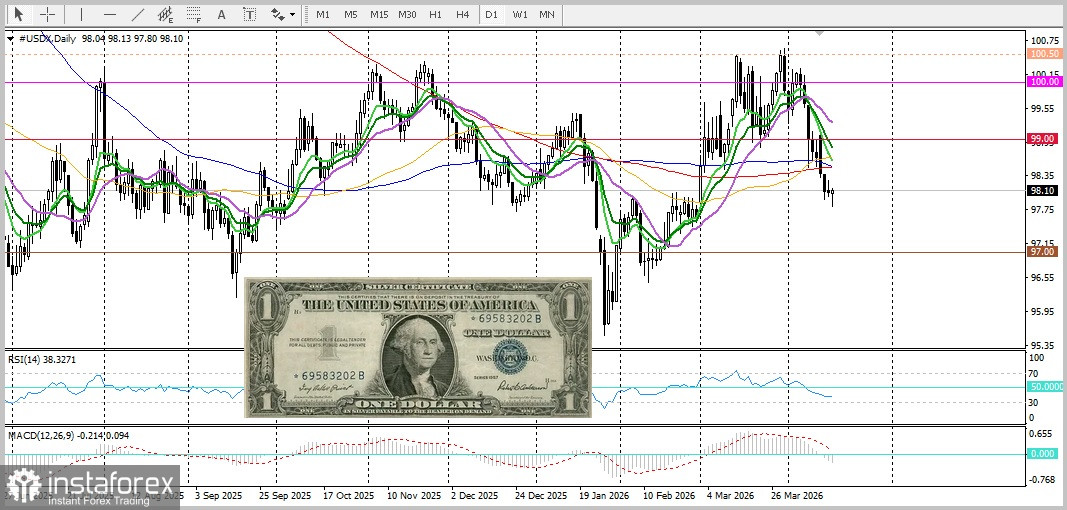
Task: Toggle the H1 timeframe button
Action: click(x=435, y=15)
